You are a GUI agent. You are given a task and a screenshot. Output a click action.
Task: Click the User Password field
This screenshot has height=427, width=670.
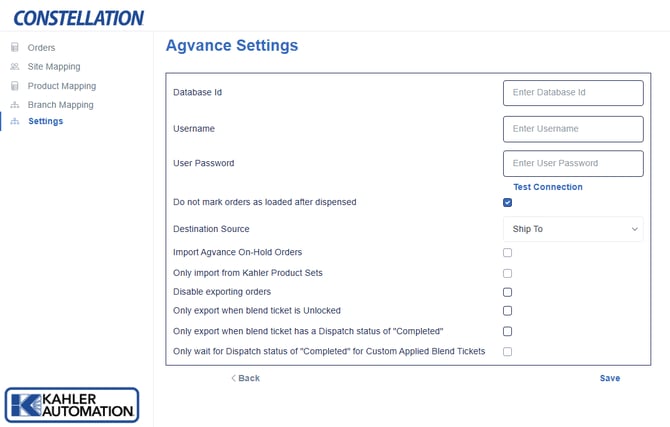coord(573,163)
